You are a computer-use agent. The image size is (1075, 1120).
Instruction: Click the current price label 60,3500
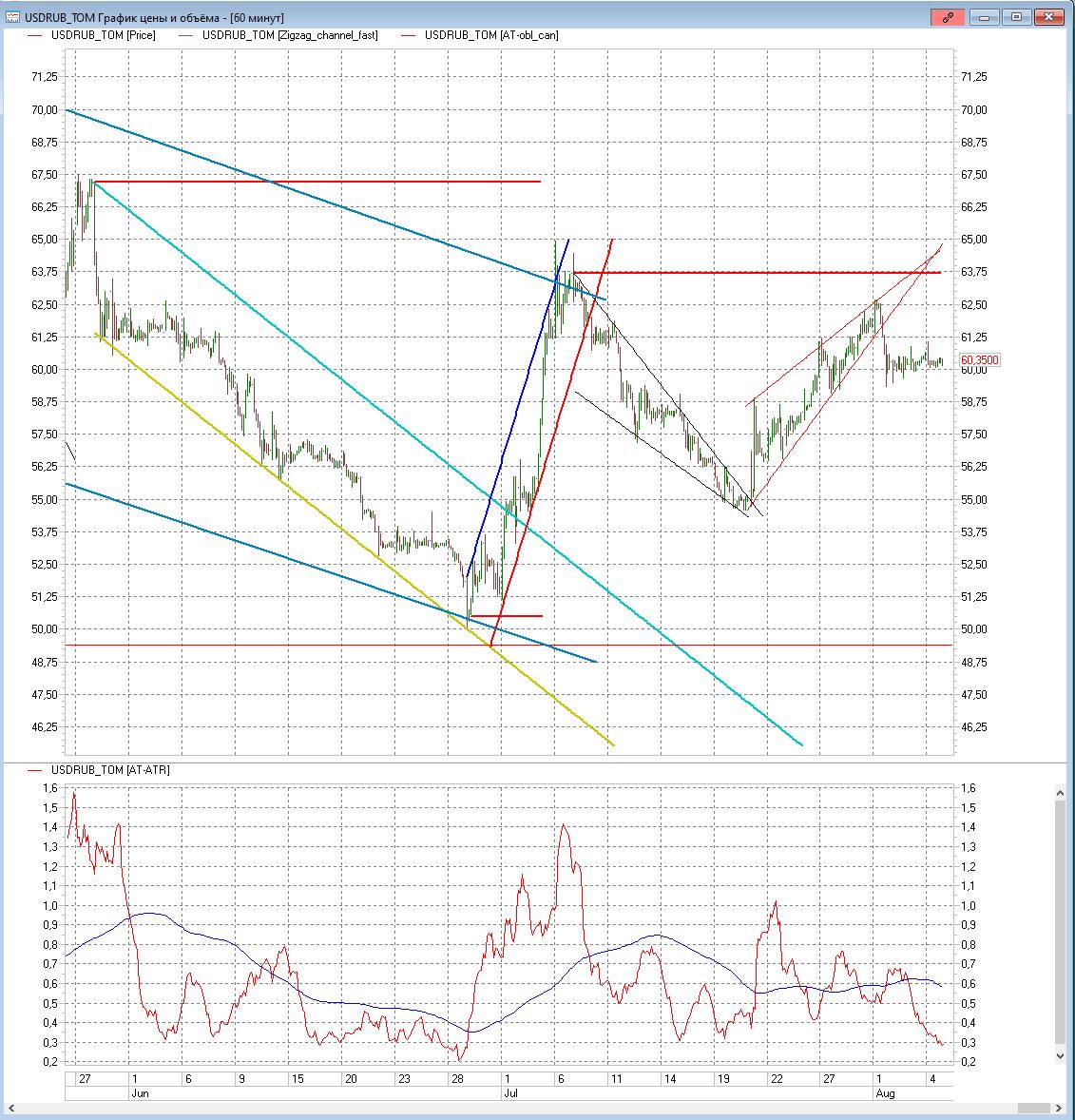(979, 360)
